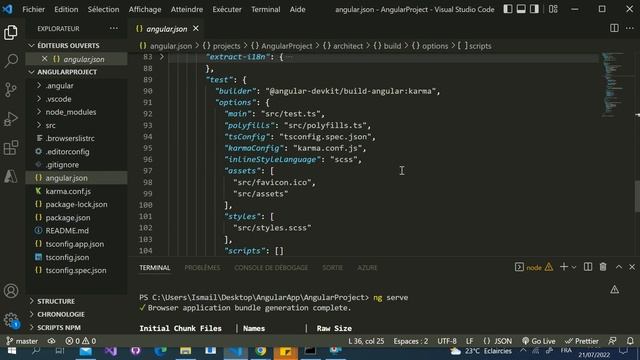Viewport: 640px width, 360px height.
Task: Open the Fichier menu
Action: click(x=33, y=9)
